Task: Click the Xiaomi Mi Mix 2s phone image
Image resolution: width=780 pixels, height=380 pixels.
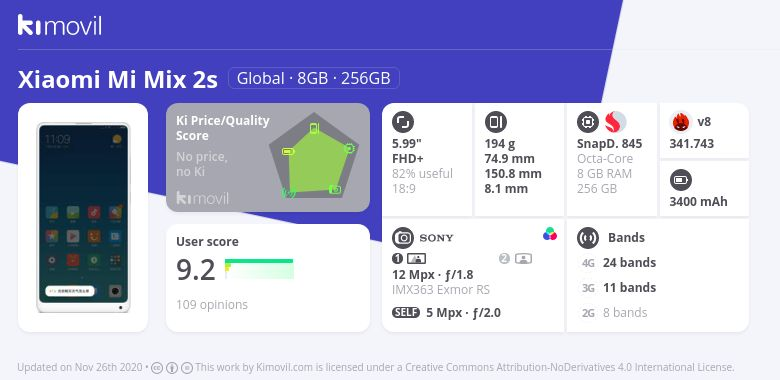Action: click(83, 217)
